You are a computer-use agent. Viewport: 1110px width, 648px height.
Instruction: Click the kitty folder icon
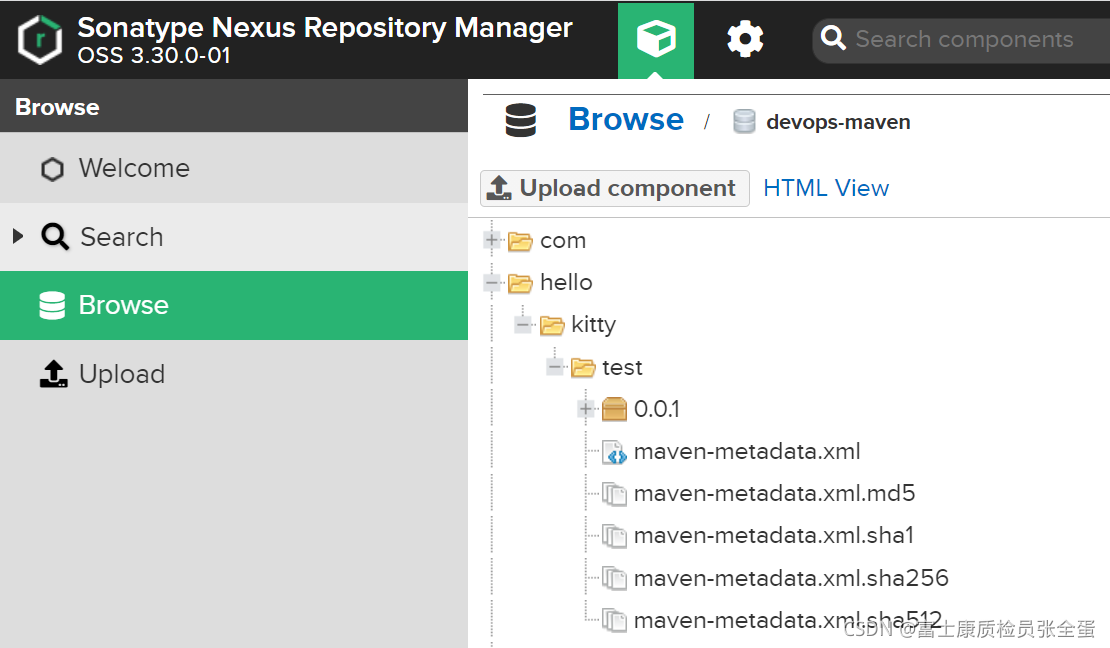[x=551, y=325]
